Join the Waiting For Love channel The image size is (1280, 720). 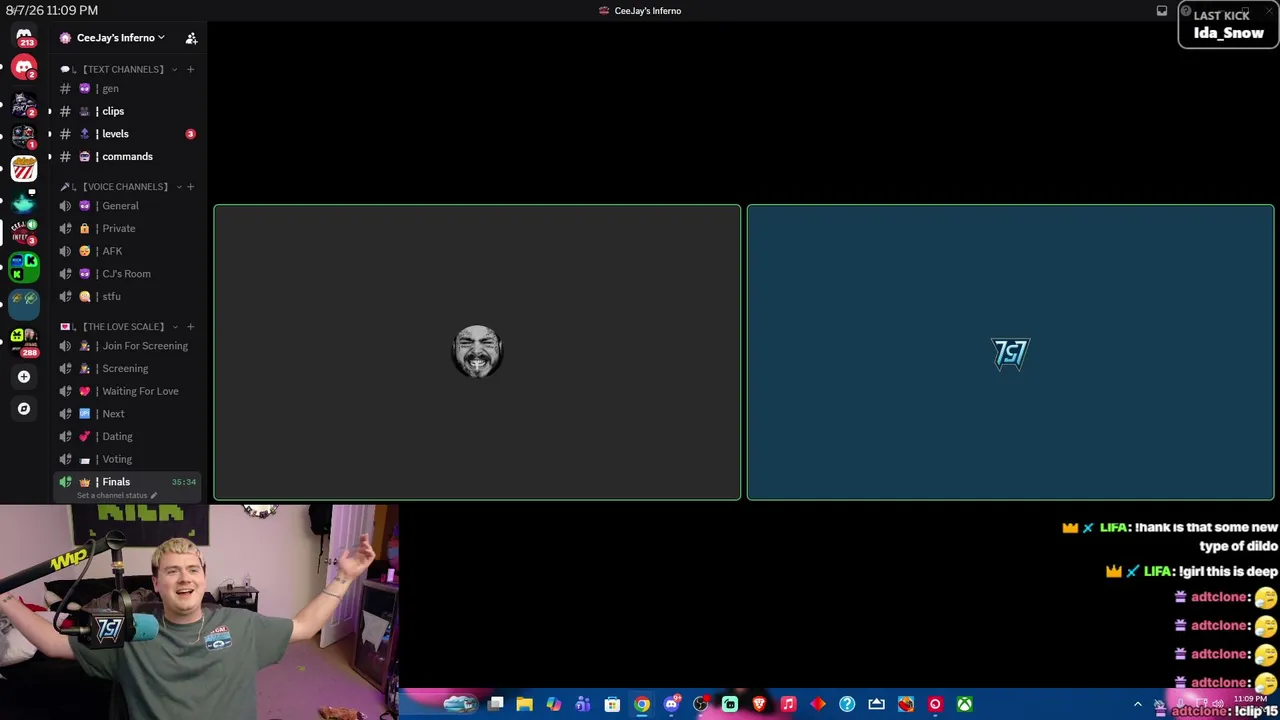click(x=128, y=391)
